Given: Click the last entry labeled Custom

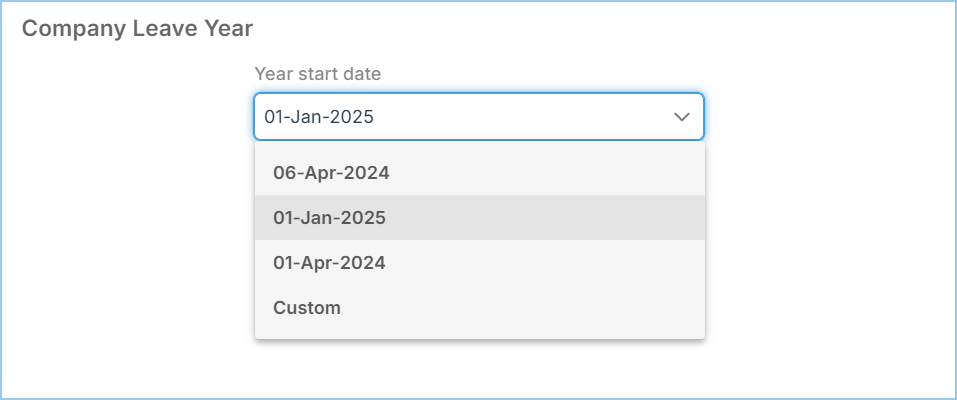Looking at the screenshot, I should coord(307,307).
